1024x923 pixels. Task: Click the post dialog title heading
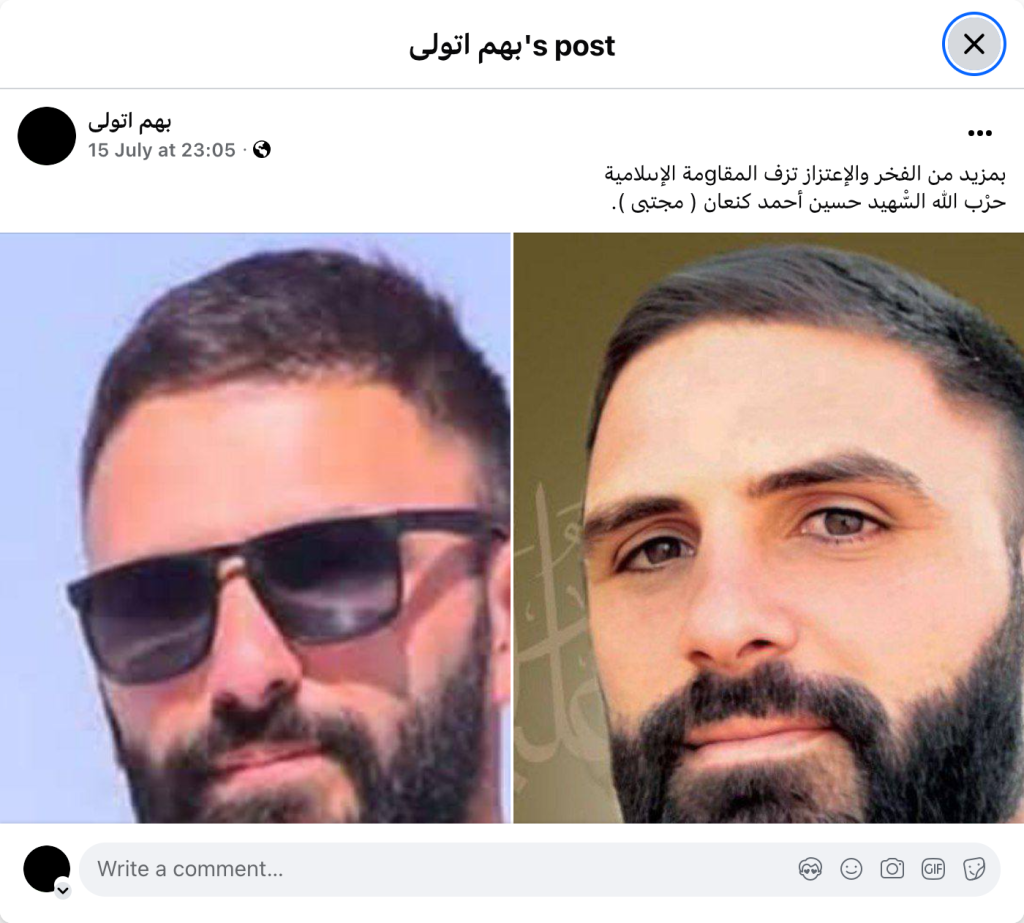coord(512,45)
